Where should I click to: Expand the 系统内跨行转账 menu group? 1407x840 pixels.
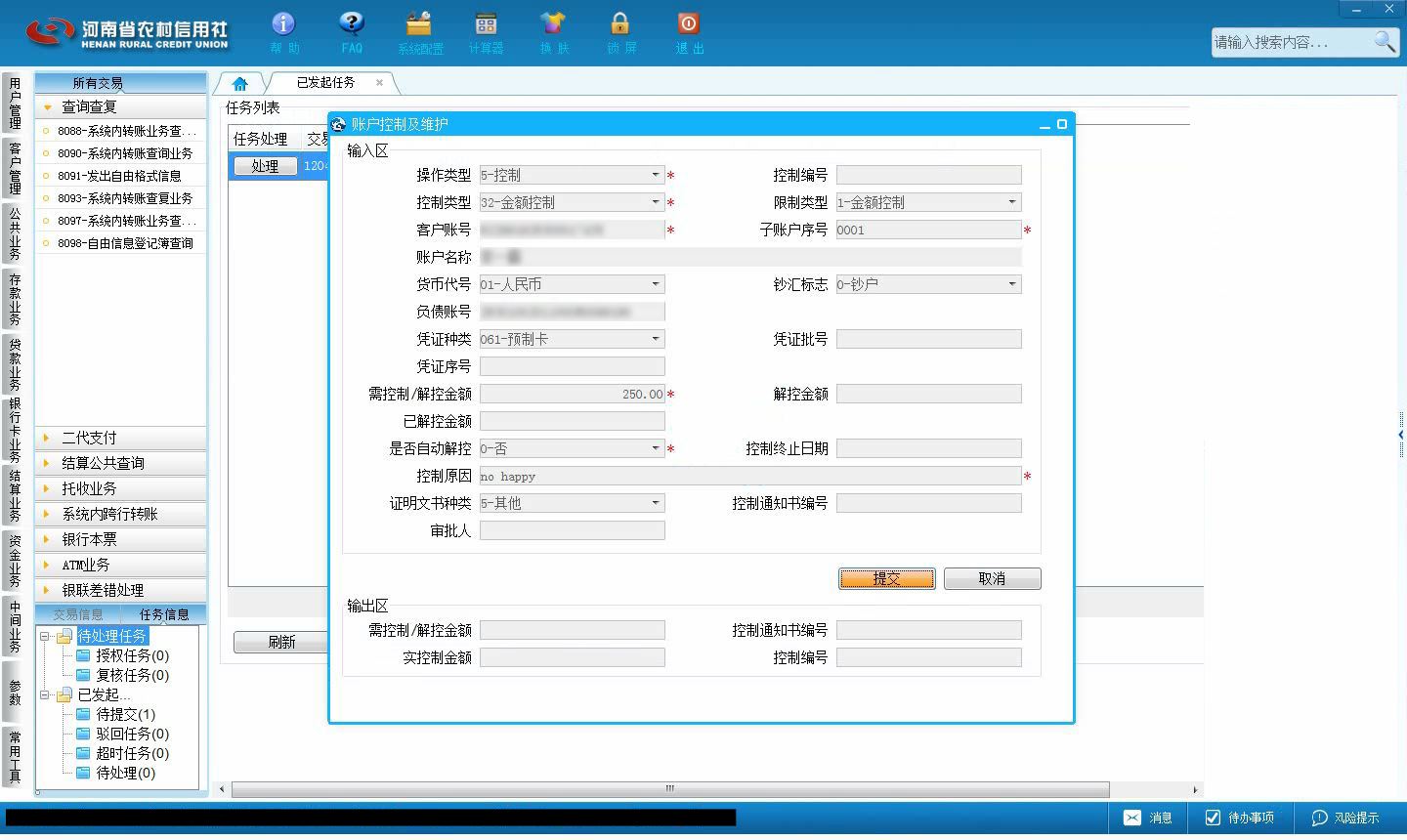click(120, 514)
